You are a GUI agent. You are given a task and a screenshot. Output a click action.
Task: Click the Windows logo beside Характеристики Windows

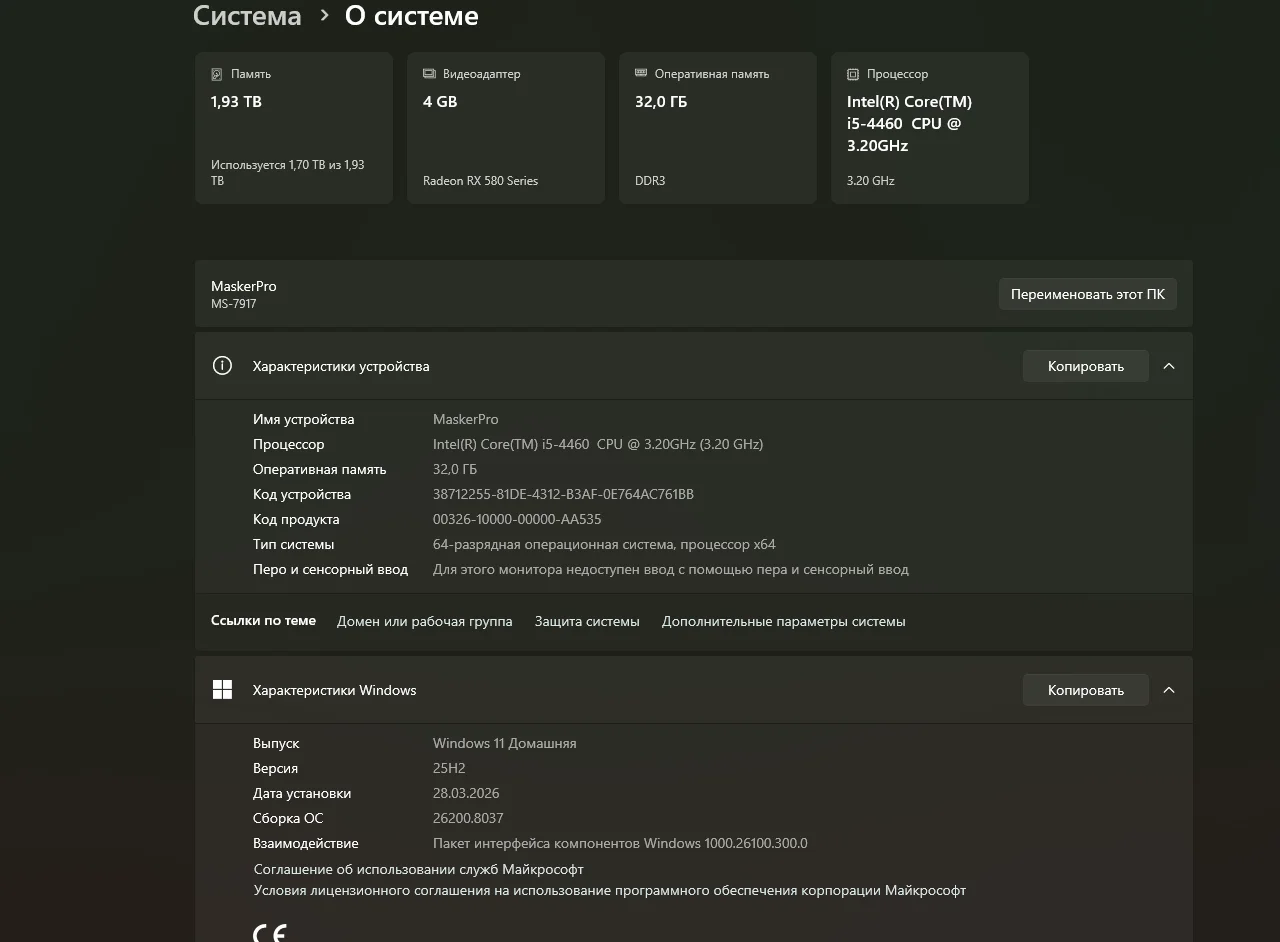click(x=222, y=690)
